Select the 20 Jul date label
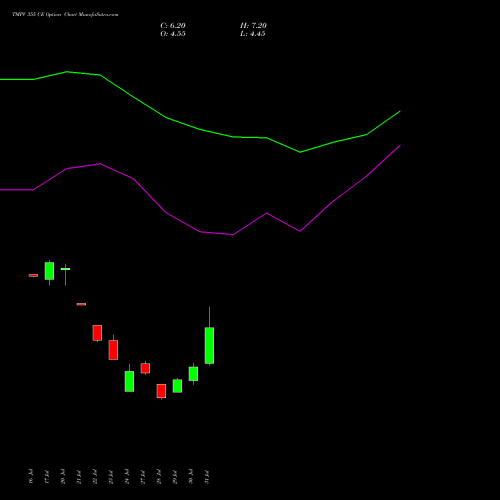 click(63, 476)
